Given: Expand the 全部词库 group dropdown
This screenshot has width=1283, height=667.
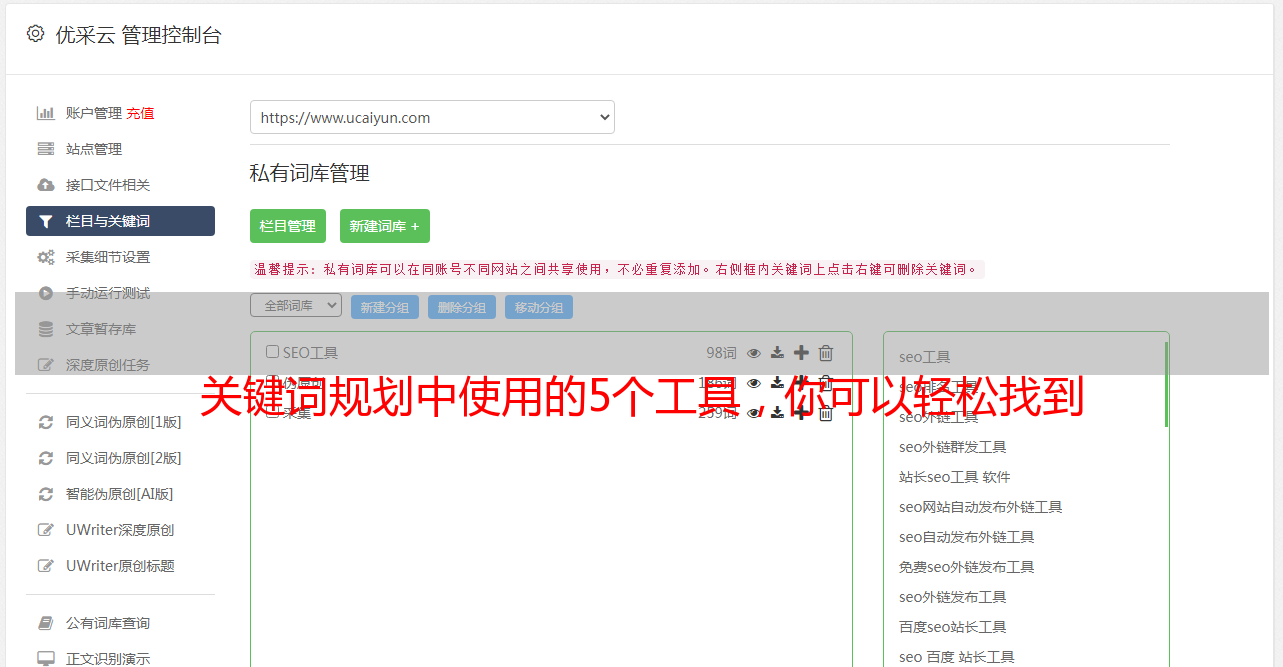Looking at the screenshot, I should [296, 306].
